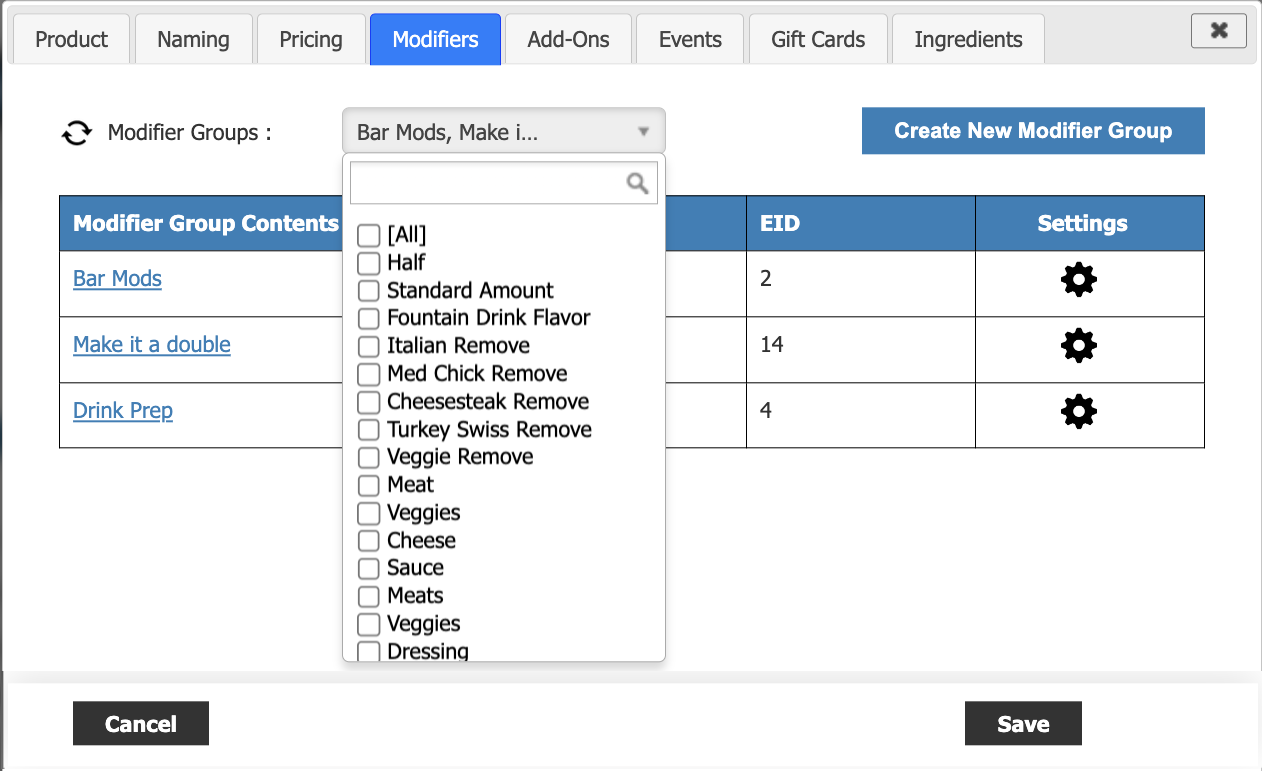This screenshot has height=771, width=1262.
Task: Click the Modifier Groups label
Action: click(x=190, y=132)
